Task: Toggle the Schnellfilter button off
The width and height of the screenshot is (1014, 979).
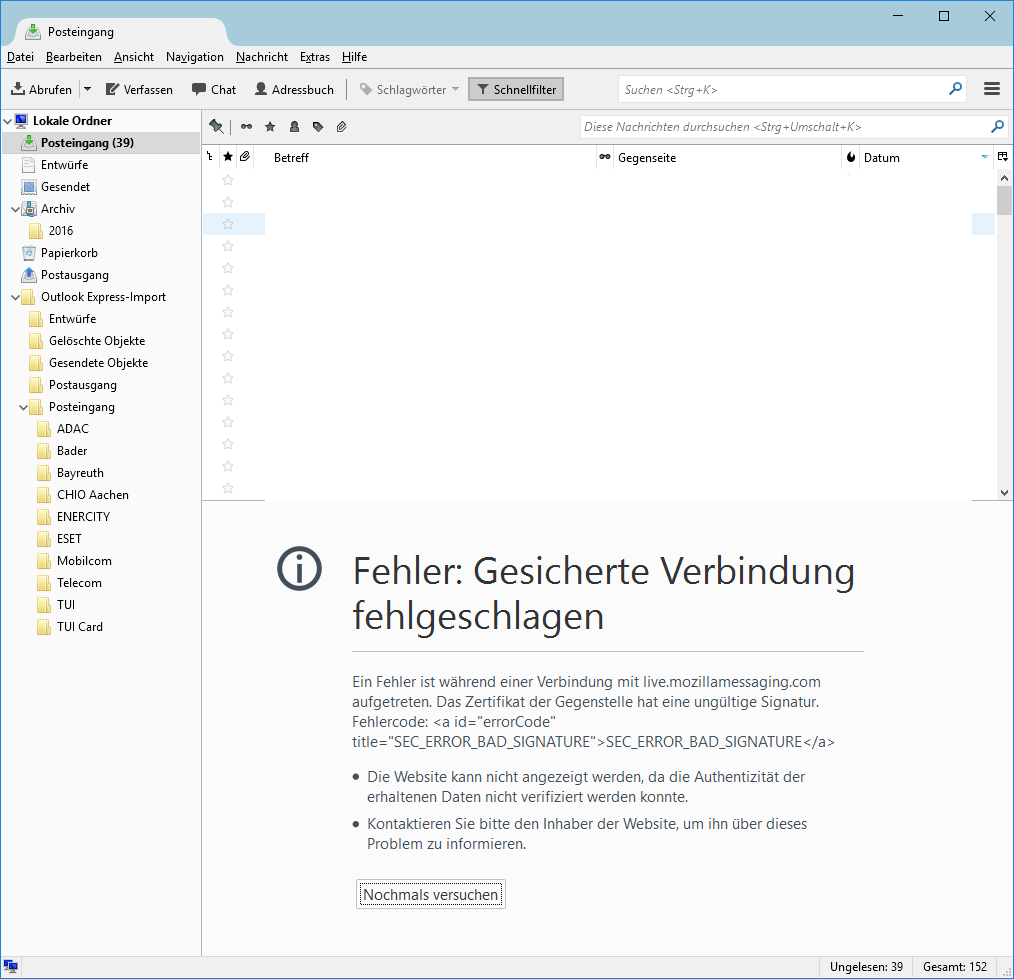Action: [516, 90]
